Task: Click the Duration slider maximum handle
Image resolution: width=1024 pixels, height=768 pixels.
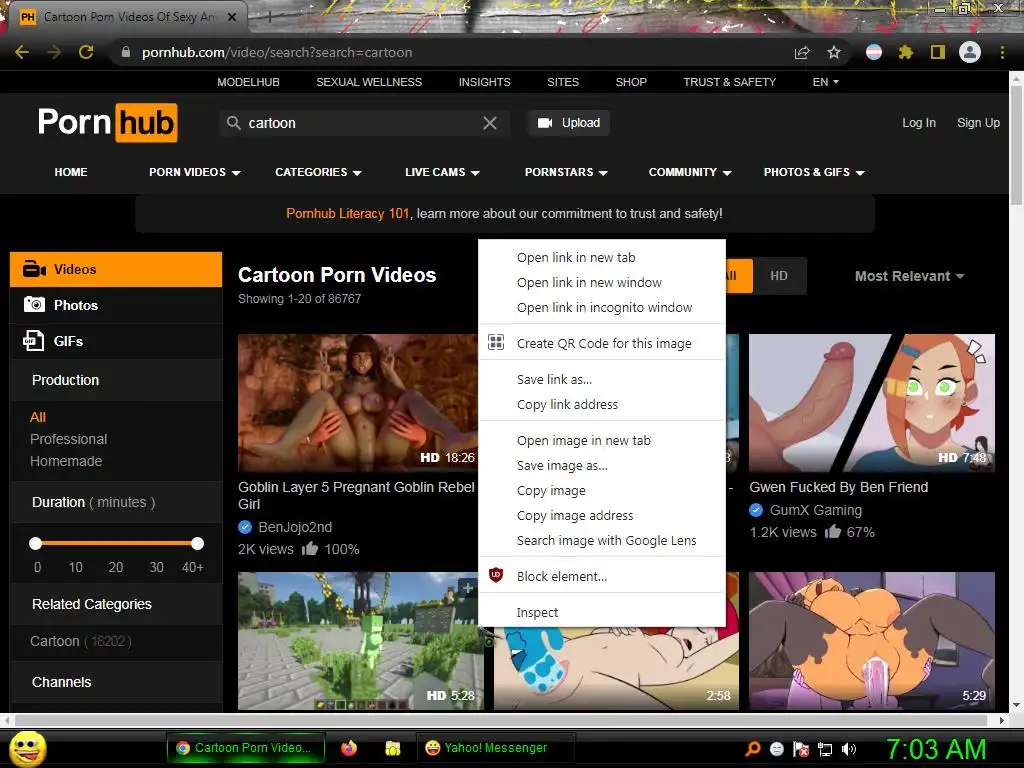Action: pyautogui.click(x=197, y=543)
